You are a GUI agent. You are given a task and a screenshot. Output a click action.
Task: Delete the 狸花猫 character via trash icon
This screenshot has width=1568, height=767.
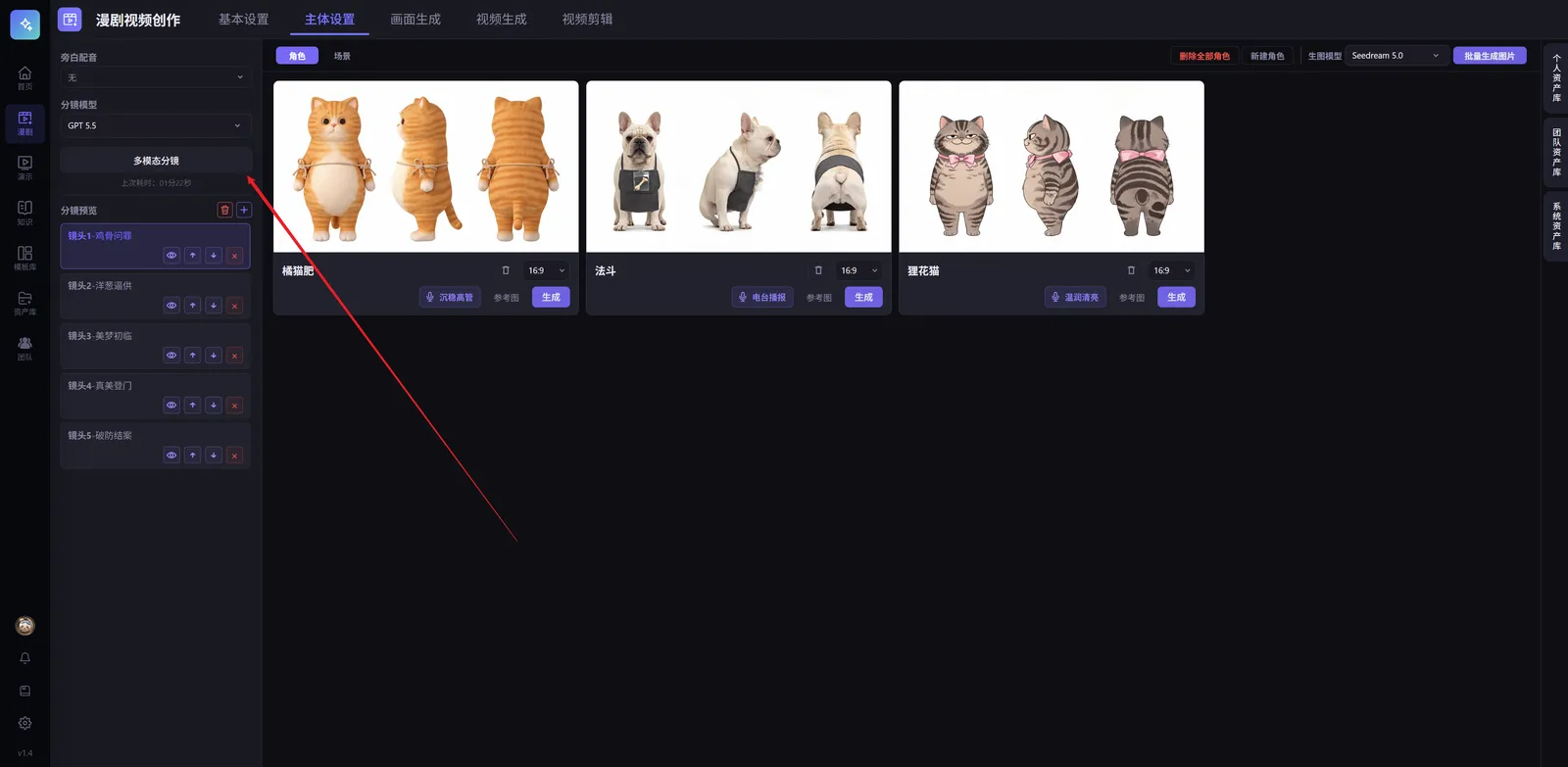[x=1131, y=270]
